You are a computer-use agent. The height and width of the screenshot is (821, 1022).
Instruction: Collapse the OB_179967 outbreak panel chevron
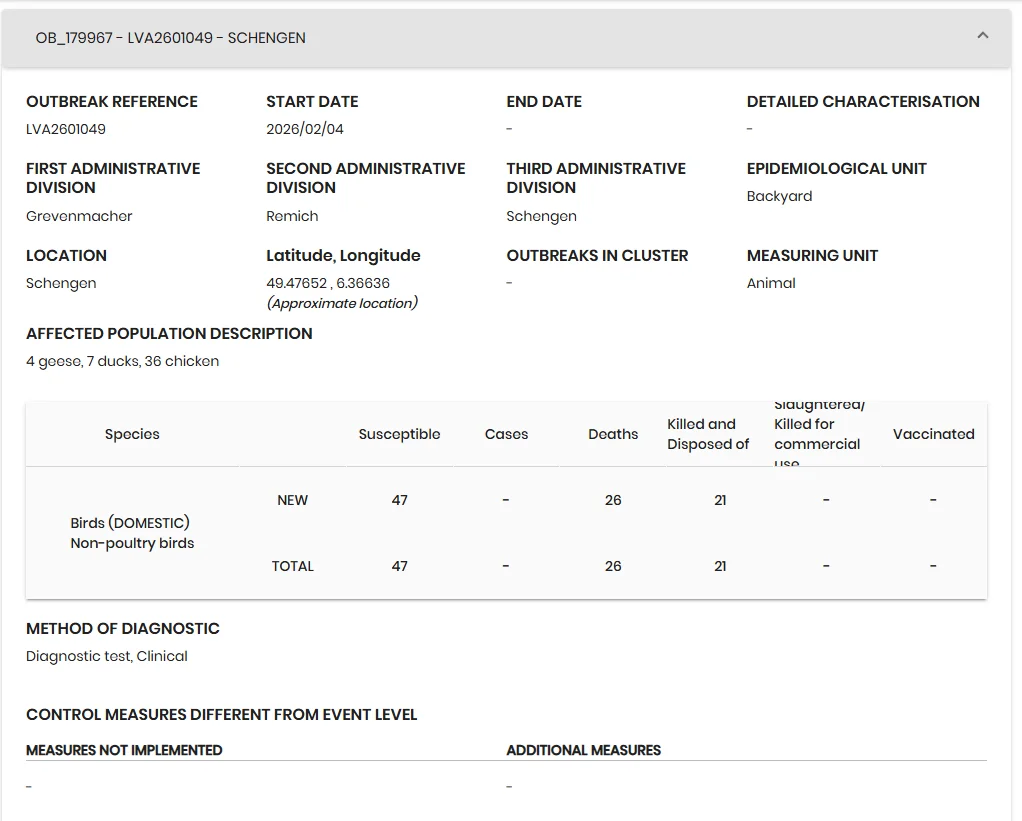pyautogui.click(x=982, y=36)
